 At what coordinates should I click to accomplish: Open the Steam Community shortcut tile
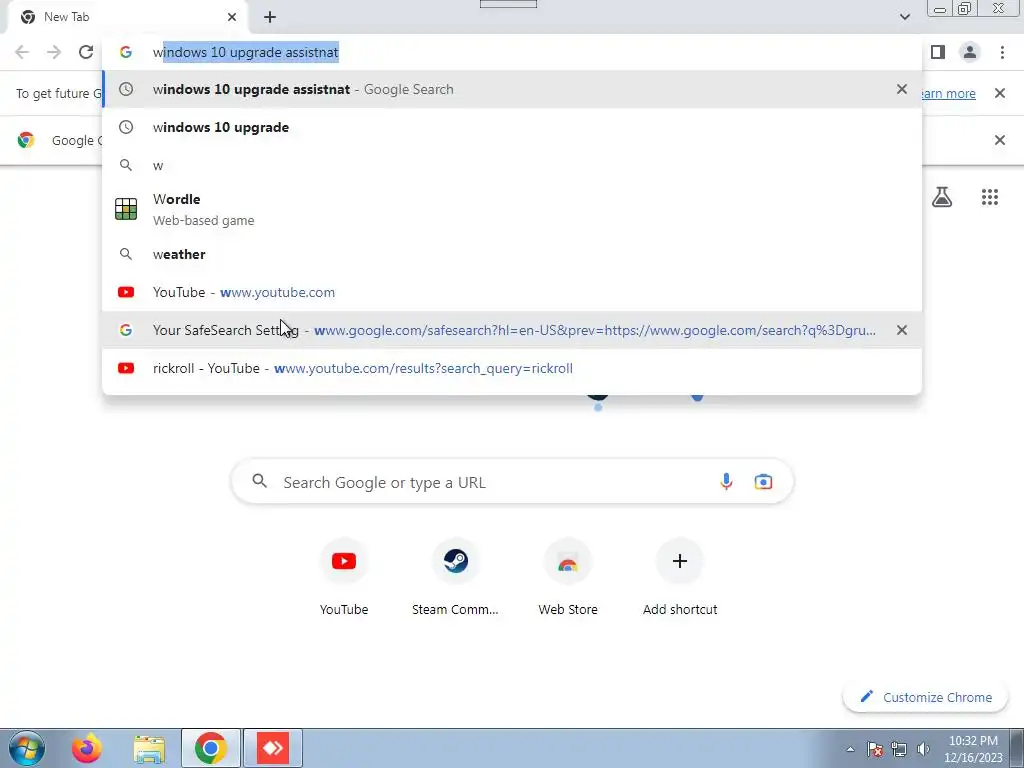[x=455, y=577]
